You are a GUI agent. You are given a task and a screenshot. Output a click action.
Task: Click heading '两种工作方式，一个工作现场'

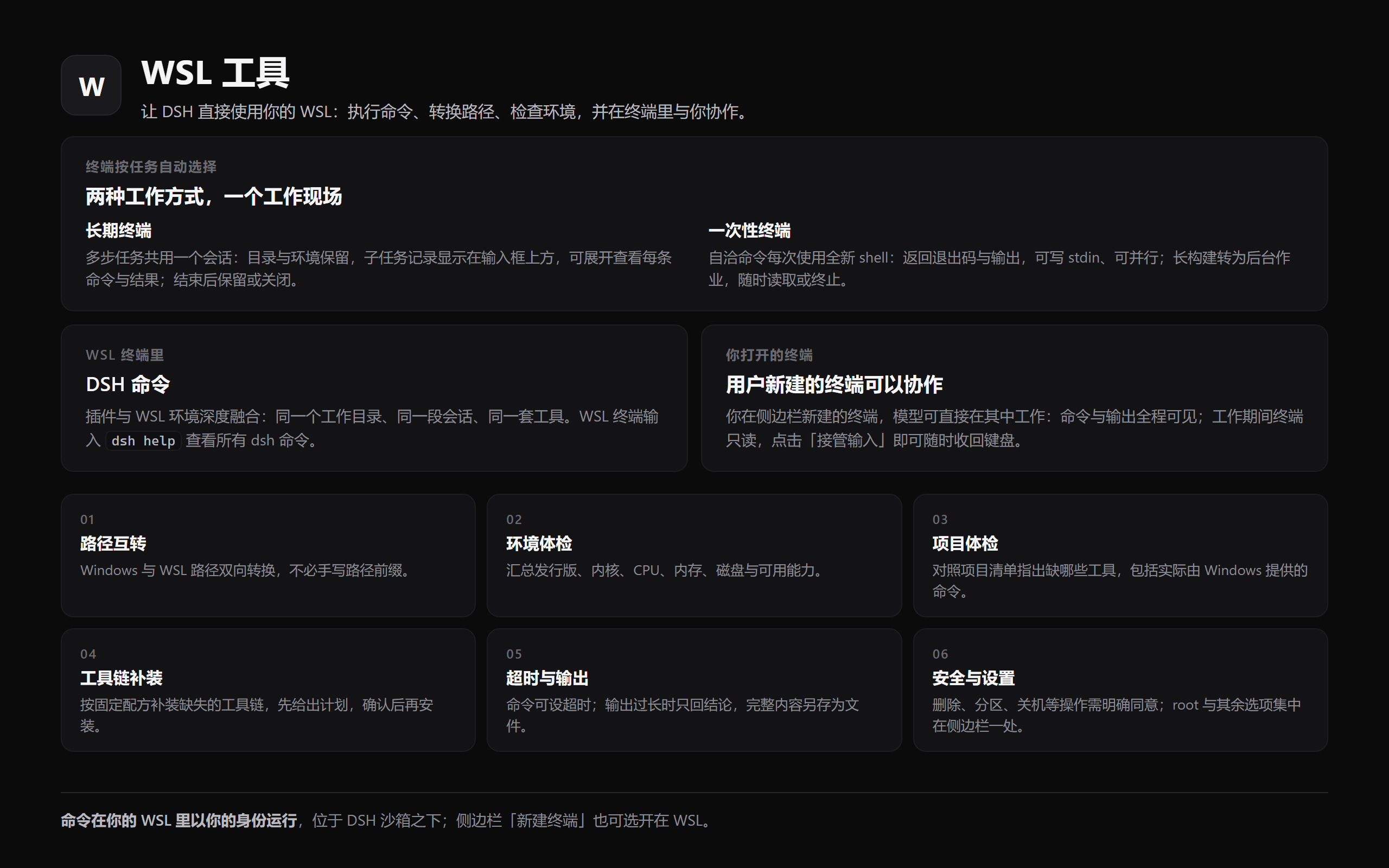click(x=214, y=197)
